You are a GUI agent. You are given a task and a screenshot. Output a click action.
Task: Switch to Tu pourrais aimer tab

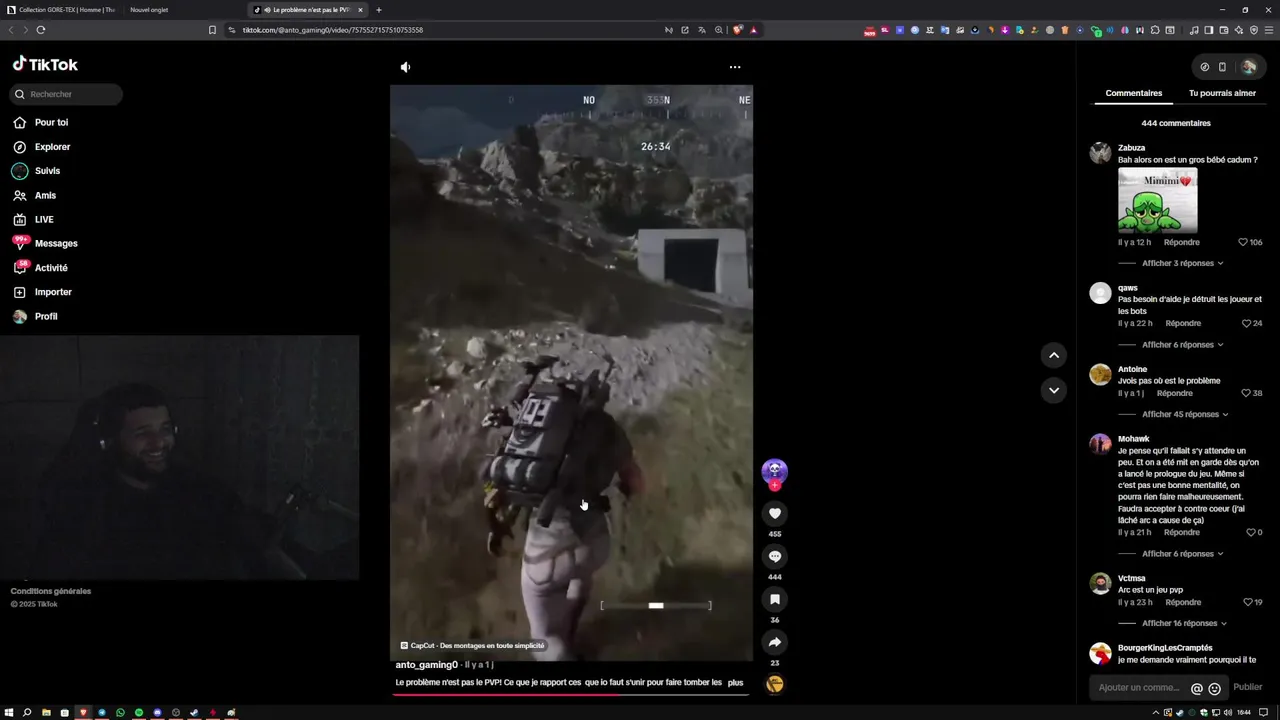(x=1222, y=93)
